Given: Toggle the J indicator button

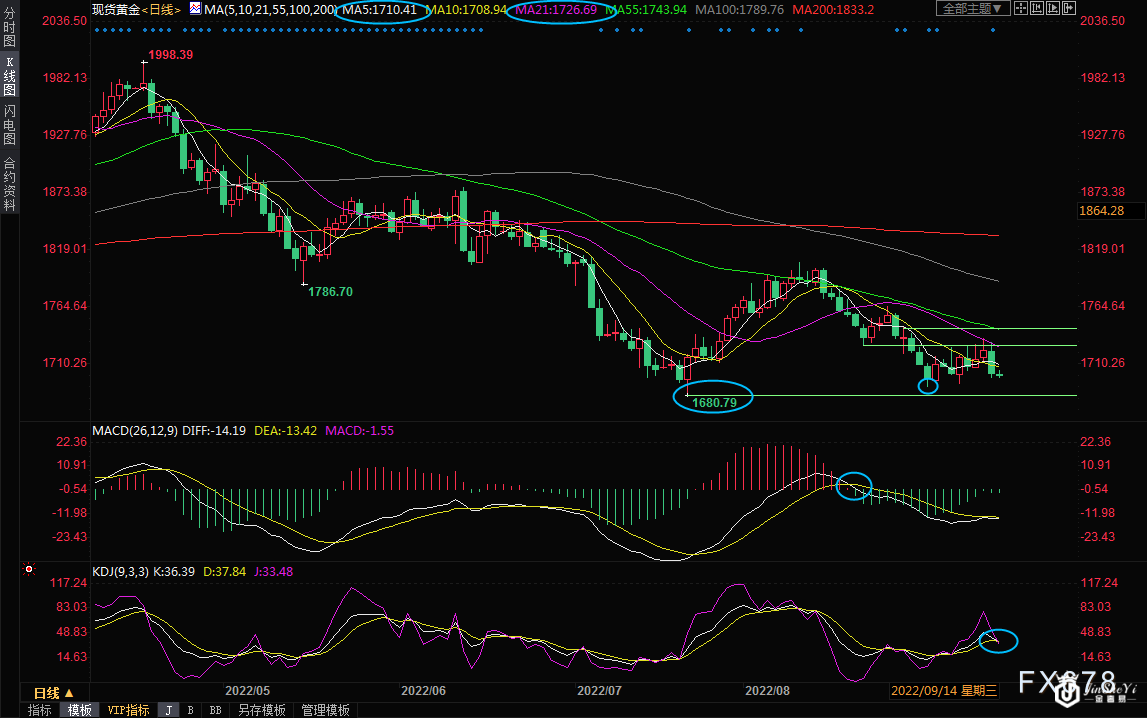Looking at the screenshot, I should coord(168,710).
